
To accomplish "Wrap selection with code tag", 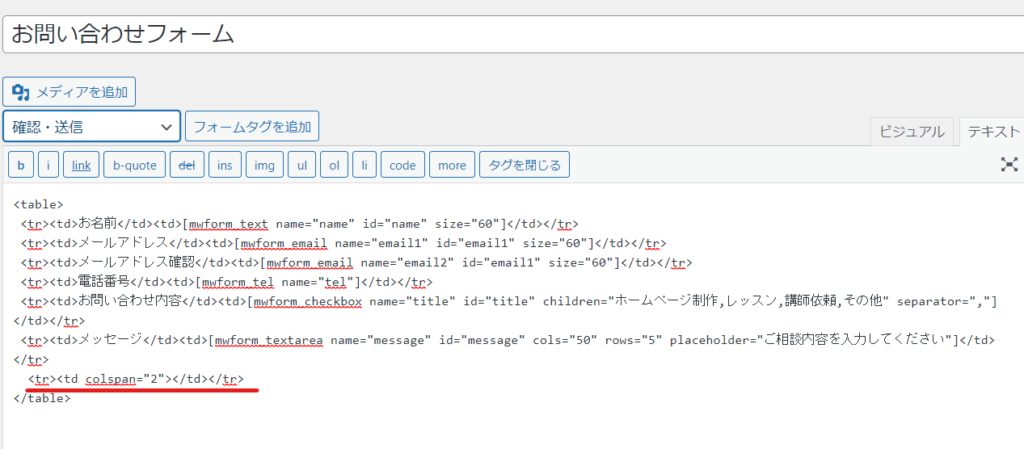I will pos(402,165).
